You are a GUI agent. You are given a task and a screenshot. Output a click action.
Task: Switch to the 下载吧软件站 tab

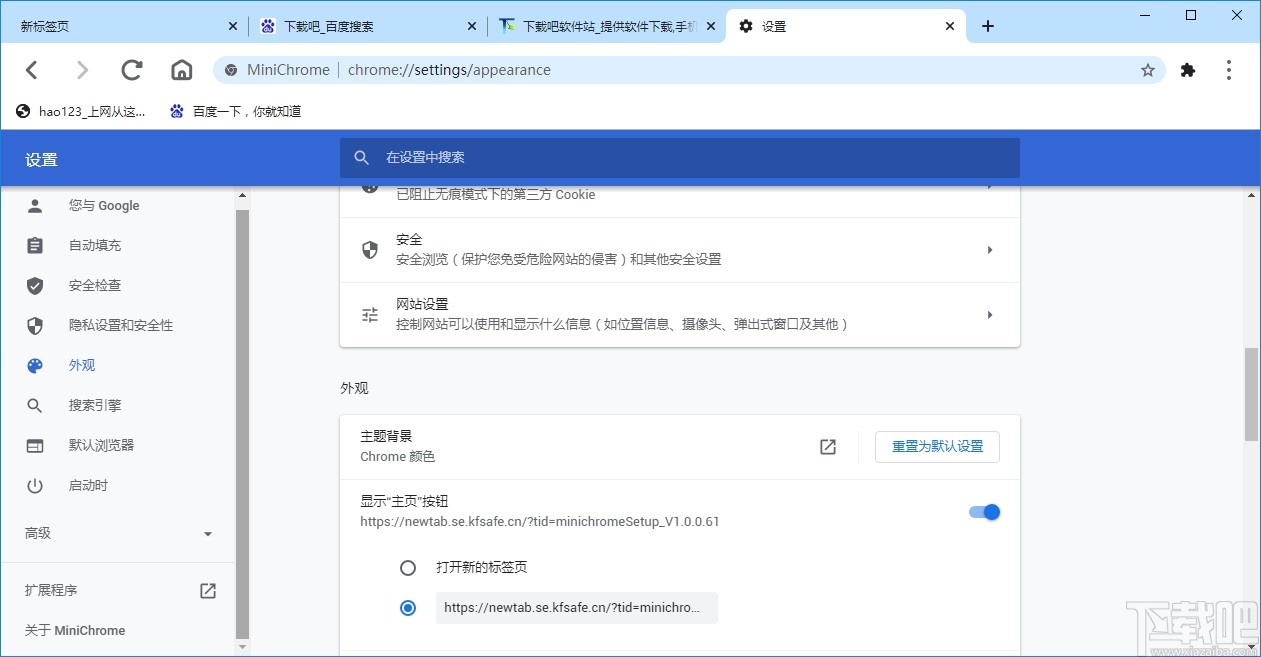(x=607, y=26)
